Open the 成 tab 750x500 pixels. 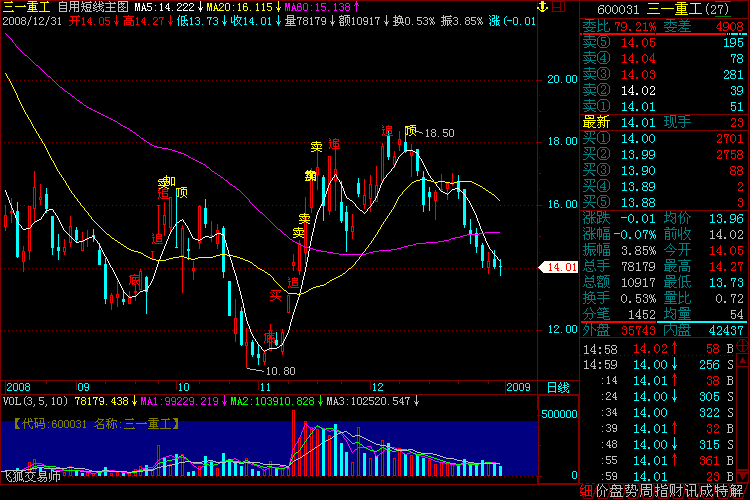(x=705, y=491)
